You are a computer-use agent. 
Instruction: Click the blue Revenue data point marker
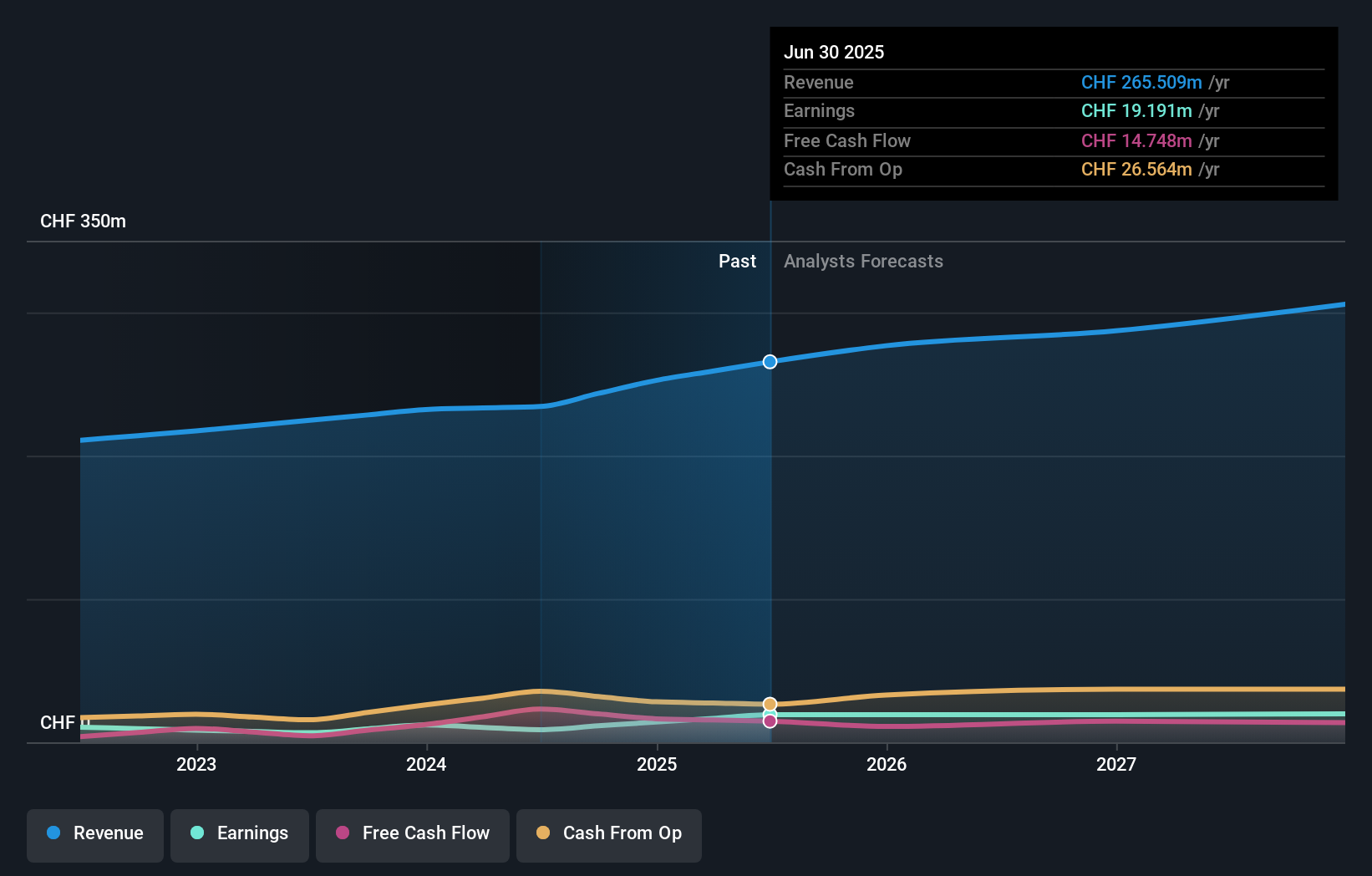(x=770, y=362)
